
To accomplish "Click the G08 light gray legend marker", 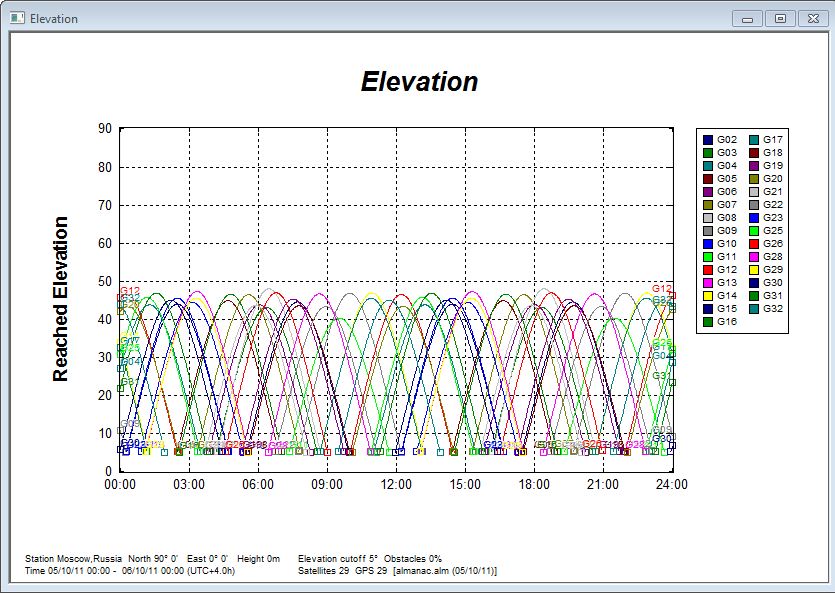I will tap(708, 218).
